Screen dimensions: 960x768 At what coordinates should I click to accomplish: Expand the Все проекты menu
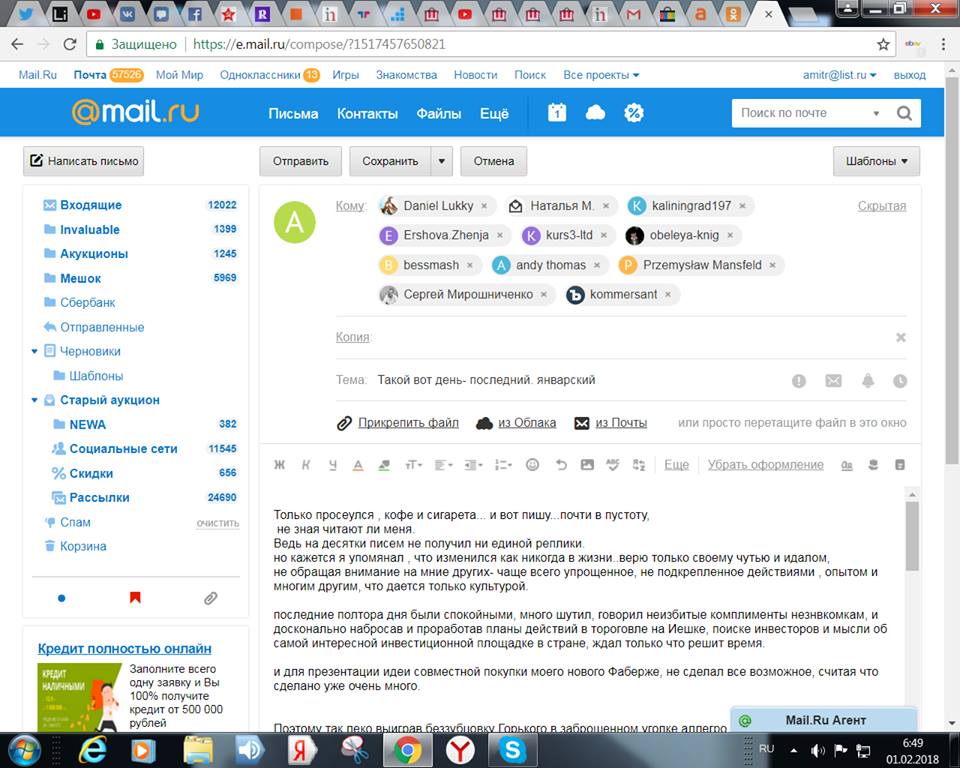click(601, 75)
